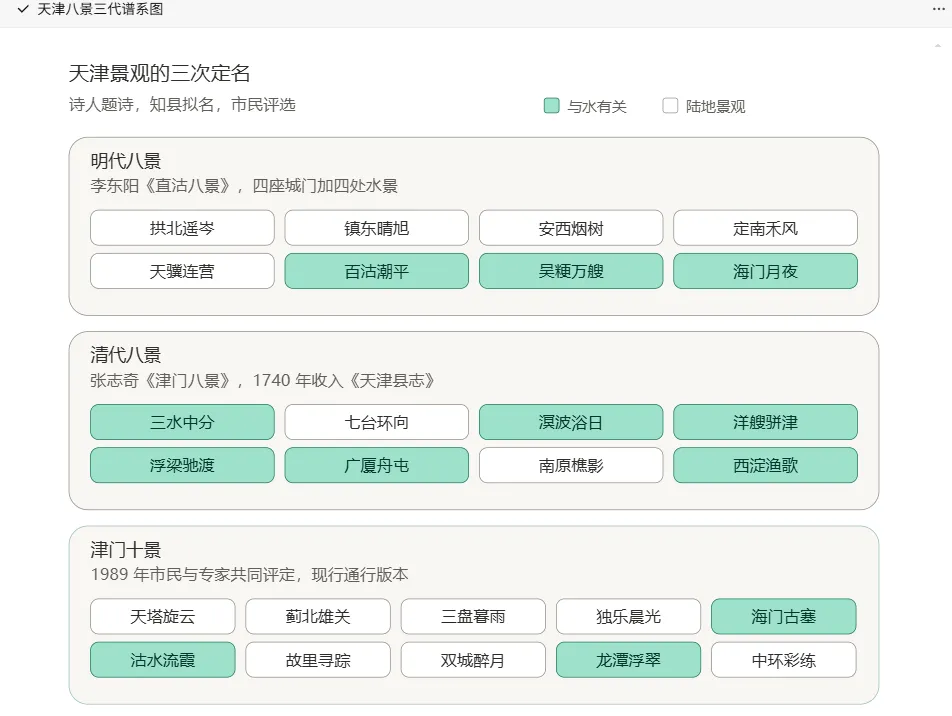Select the 故里寻踪 chip
952x716 pixels.
point(318,660)
